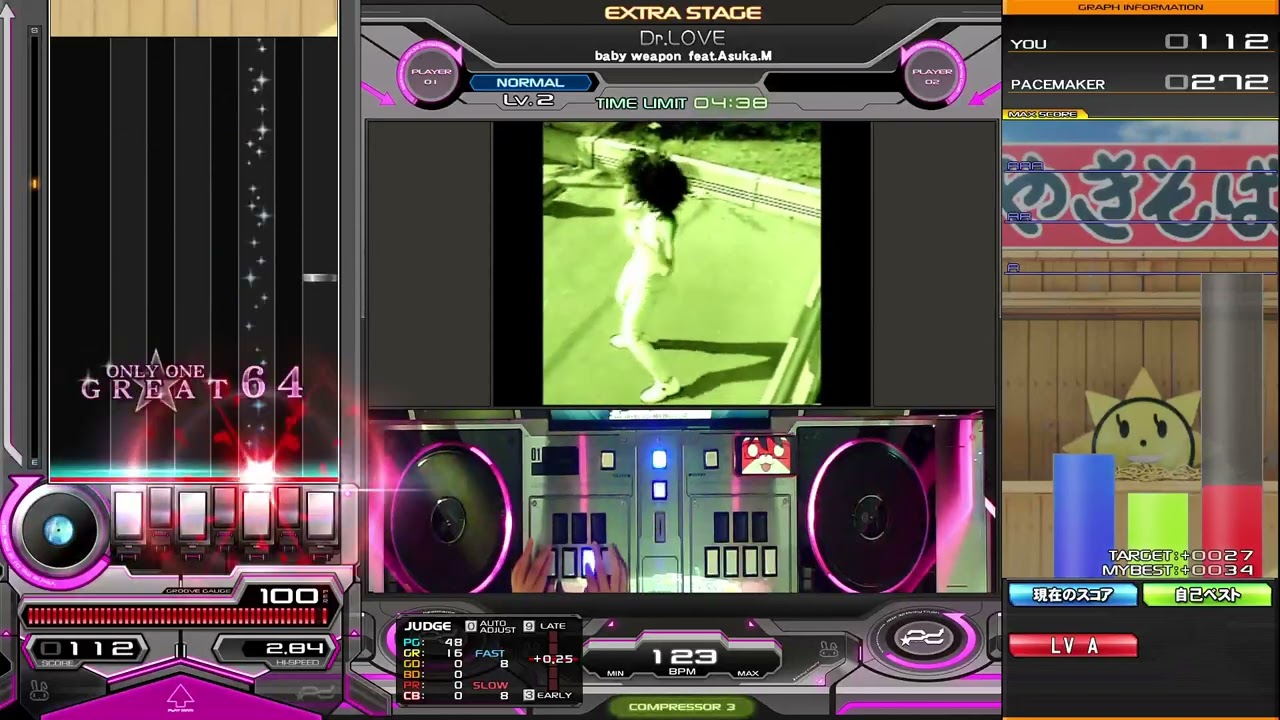Click the FAST 8 counter
Image resolution: width=1280 pixels, height=720 pixels.
tap(491, 659)
